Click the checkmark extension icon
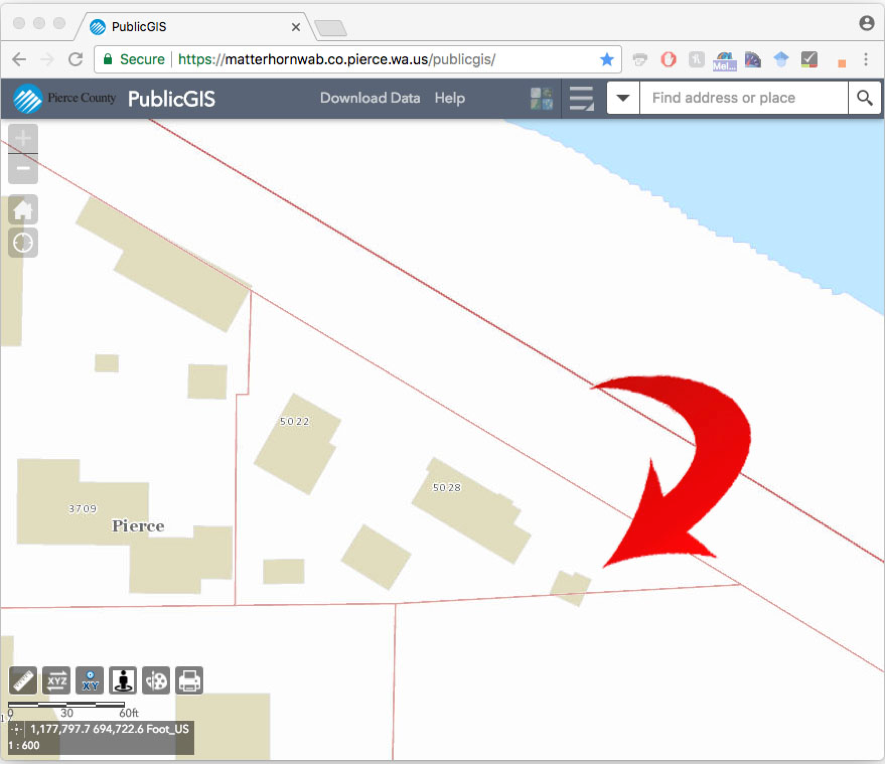 click(x=809, y=59)
